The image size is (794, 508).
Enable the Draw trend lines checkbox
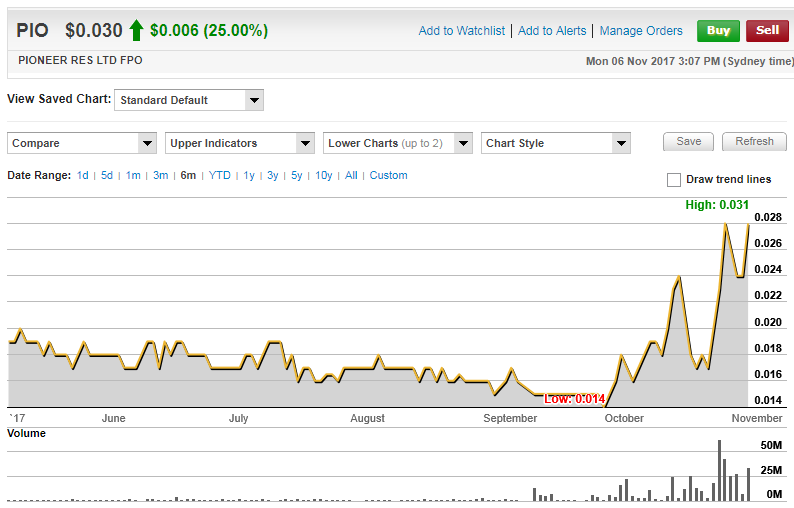pyautogui.click(x=674, y=180)
